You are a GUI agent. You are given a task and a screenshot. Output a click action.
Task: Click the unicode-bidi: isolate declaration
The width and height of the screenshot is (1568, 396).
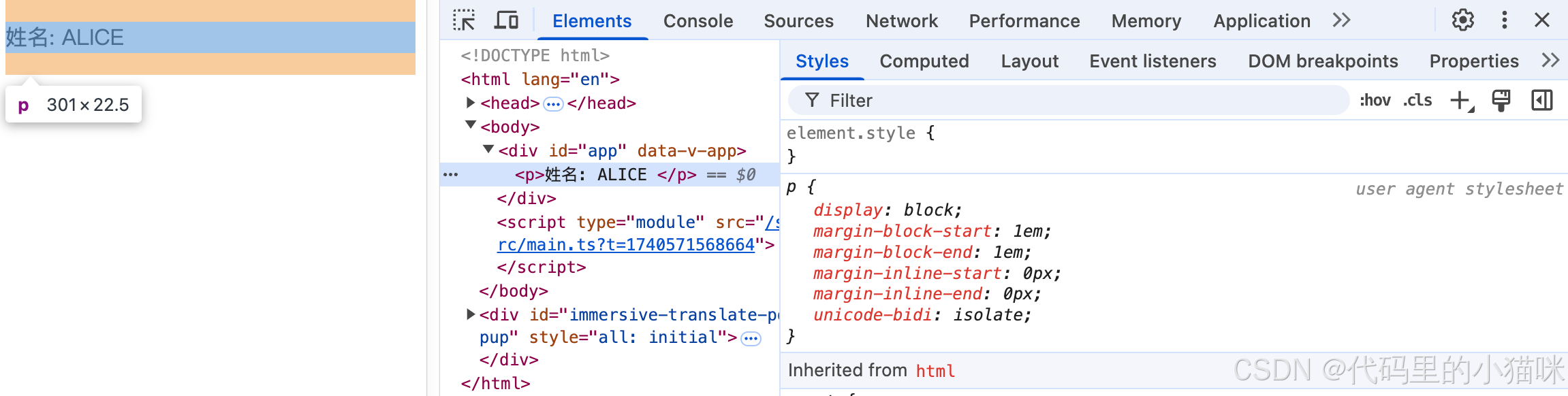point(922,315)
